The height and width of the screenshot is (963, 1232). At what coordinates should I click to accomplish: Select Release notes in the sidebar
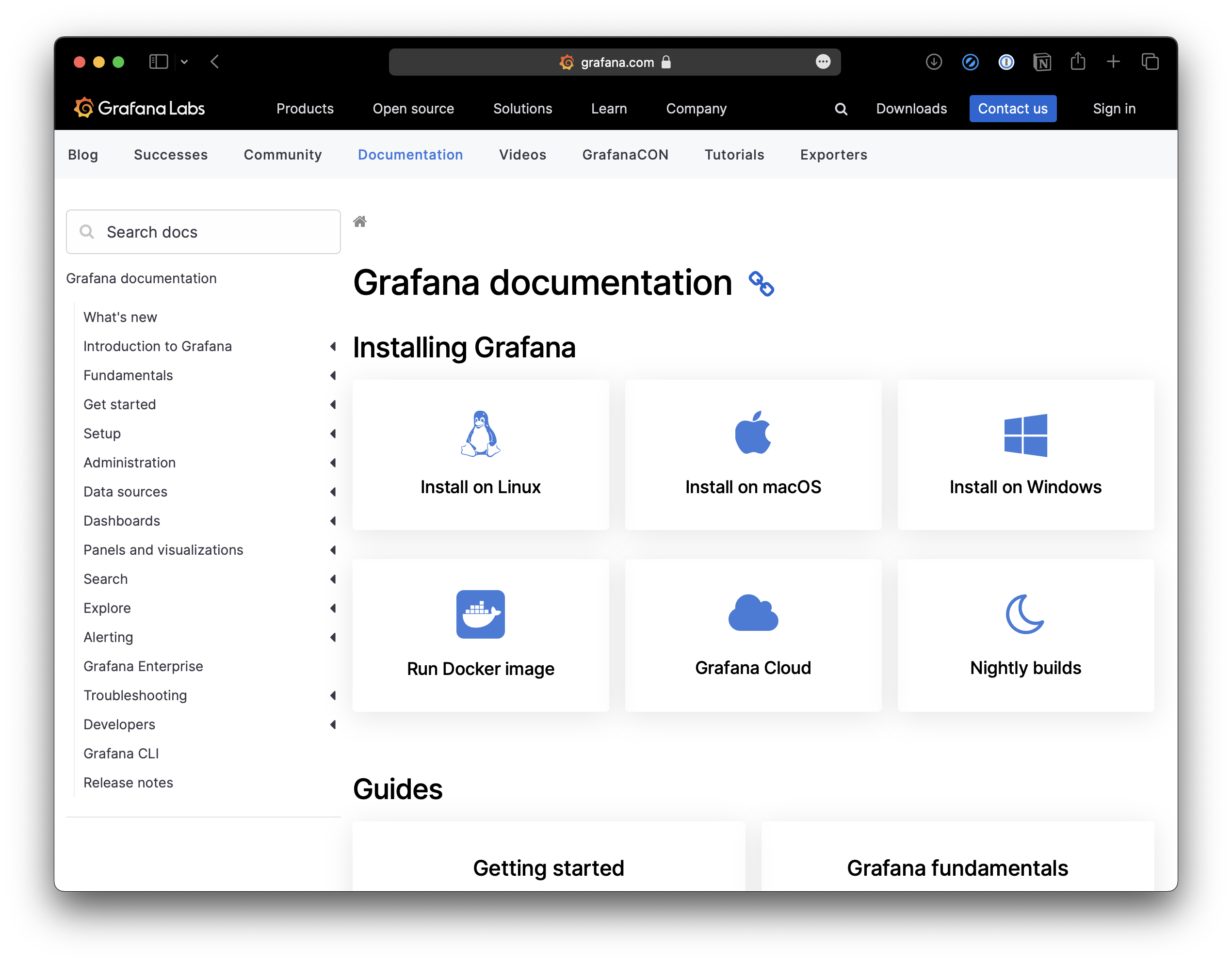click(128, 783)
